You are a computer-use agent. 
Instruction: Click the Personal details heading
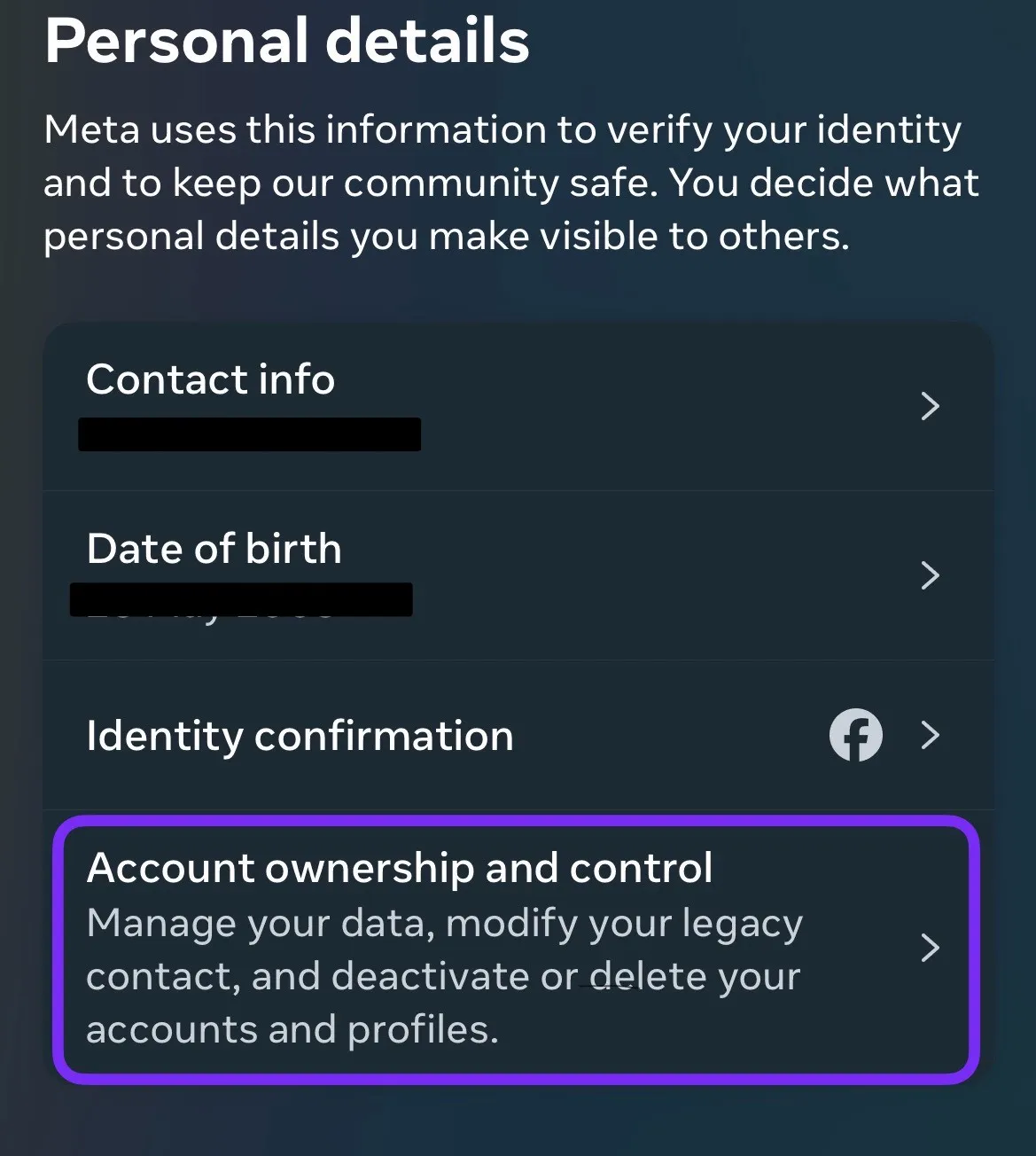287,41
